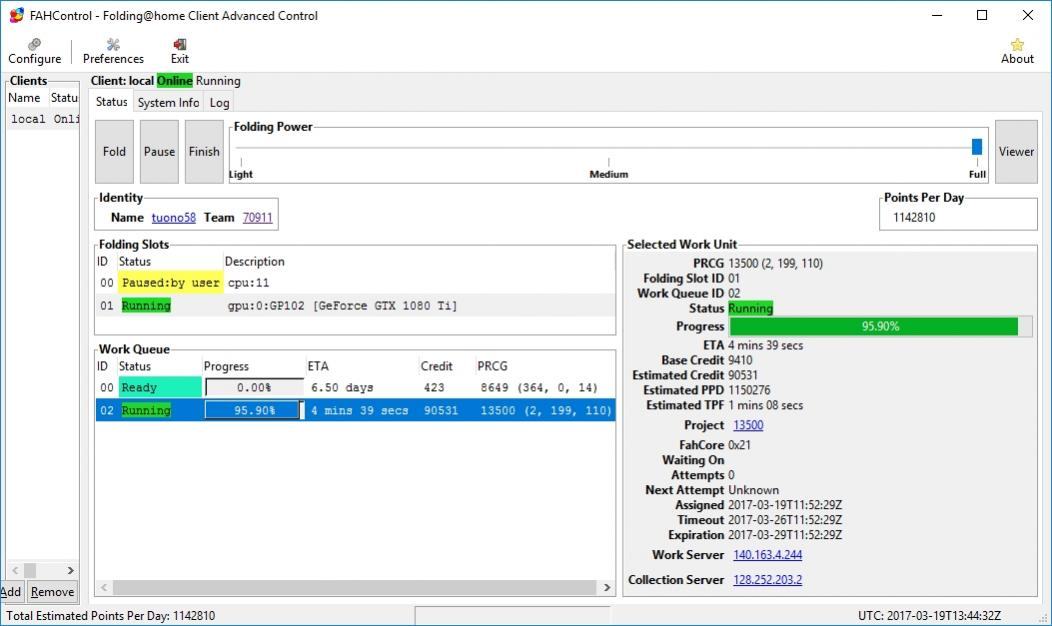This screenshot has width=1052, height=626.
Task: Select work queue row 00 Ready
Action: point(356,387)
